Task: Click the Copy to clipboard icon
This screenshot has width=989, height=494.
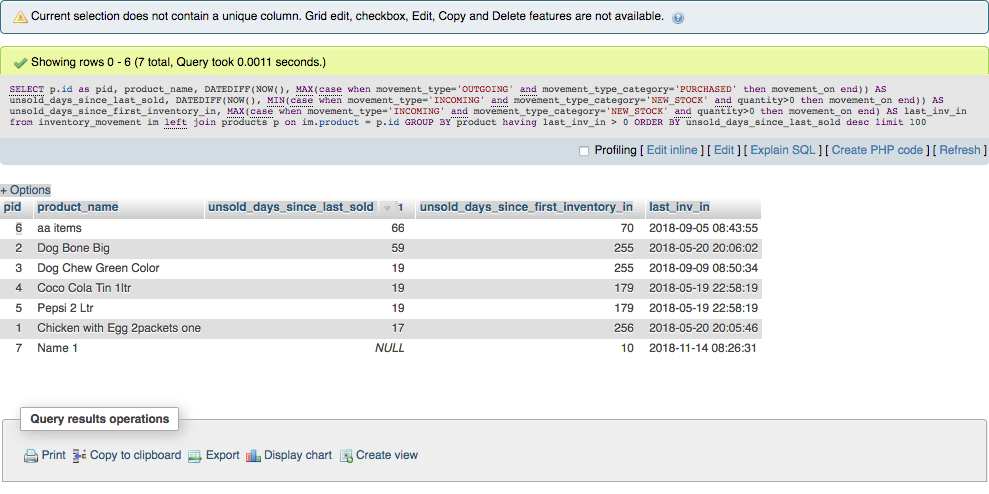Action: point(80,456)
